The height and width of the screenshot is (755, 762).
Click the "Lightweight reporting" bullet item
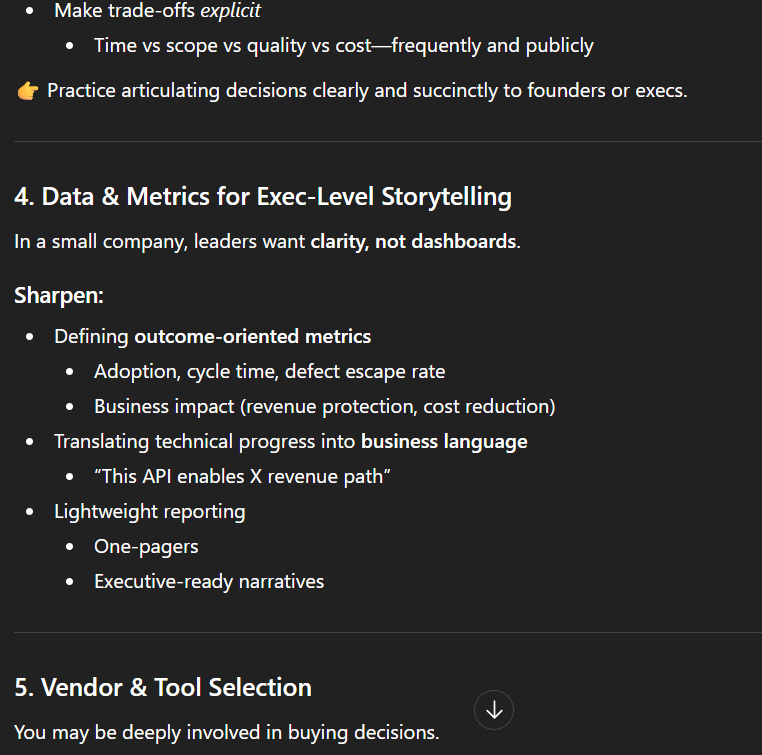point(150,511)
